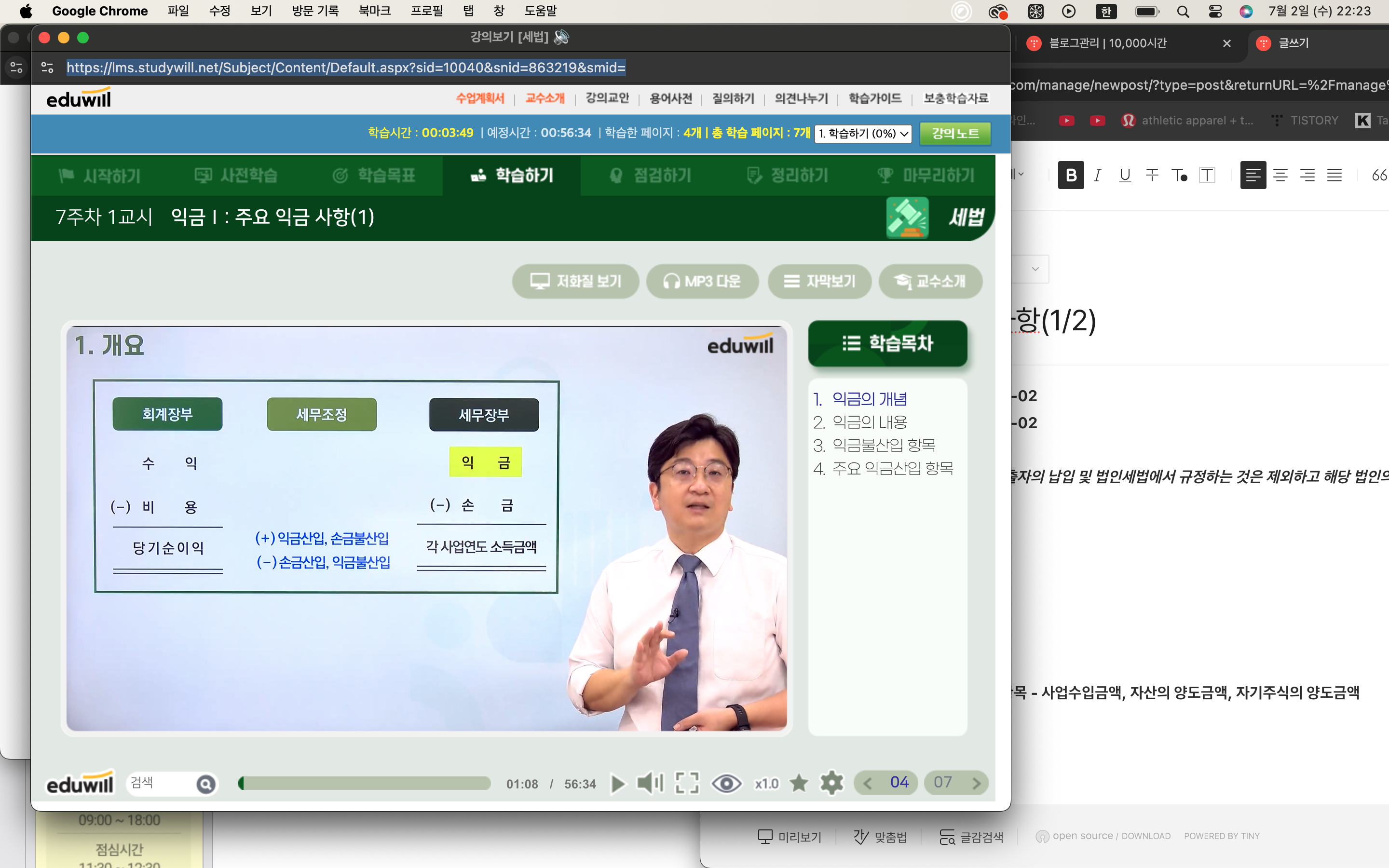Toggle the eye icon in player bar
1389x868 pixels.
tap(726, 784)
